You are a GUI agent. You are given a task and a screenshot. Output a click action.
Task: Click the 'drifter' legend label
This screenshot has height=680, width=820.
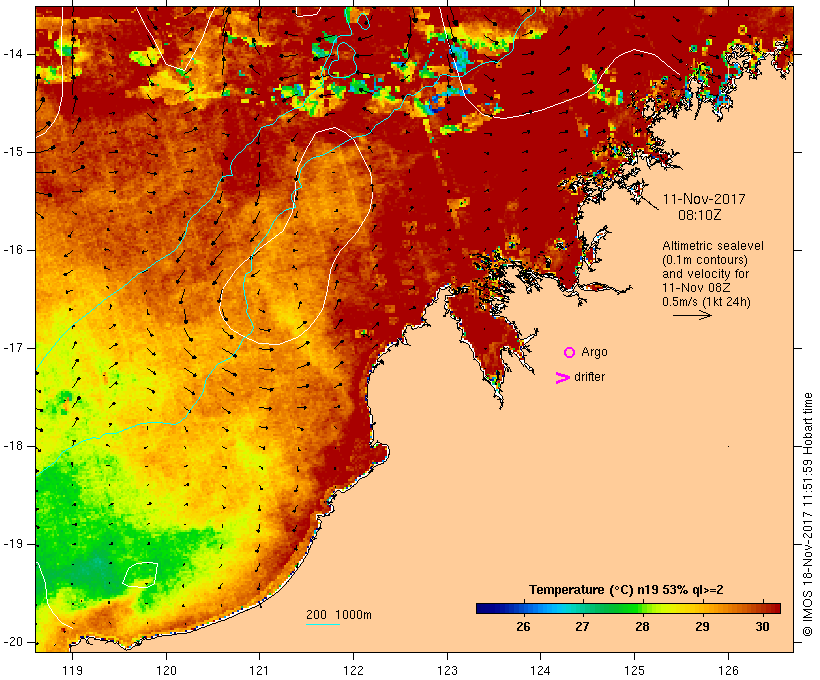589,377
